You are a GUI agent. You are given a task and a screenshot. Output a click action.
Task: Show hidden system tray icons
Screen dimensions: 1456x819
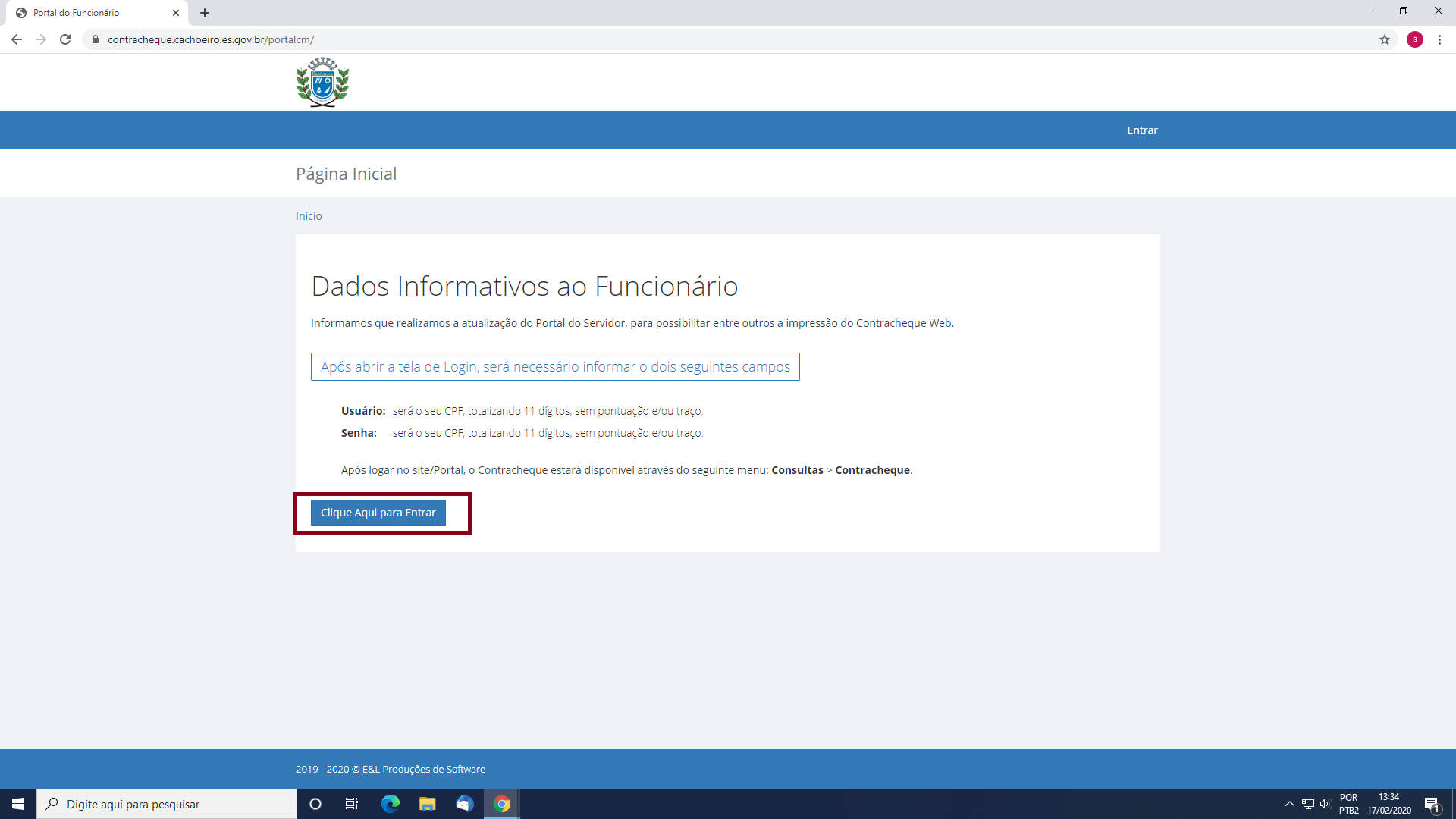tap(1289, 804)
